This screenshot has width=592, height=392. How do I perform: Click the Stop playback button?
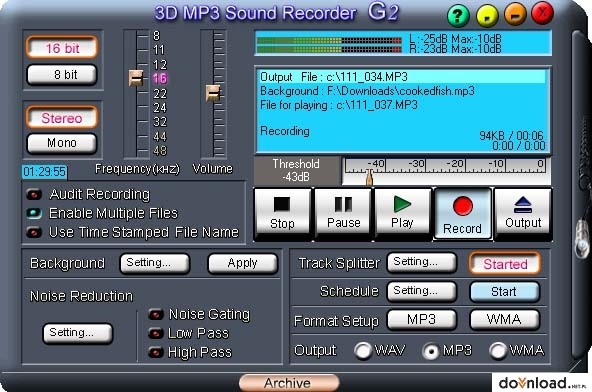(282, 214)
